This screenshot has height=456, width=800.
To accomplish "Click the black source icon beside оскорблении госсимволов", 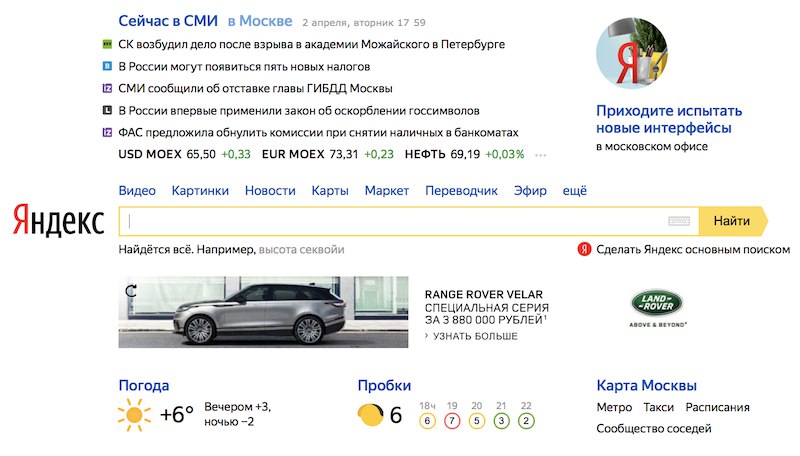I will pos(107,110).
